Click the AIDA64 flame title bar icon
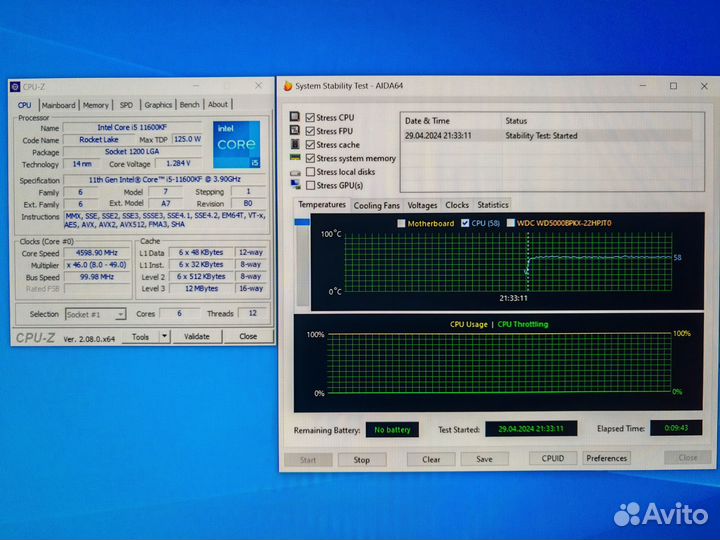 pos(288,86)
